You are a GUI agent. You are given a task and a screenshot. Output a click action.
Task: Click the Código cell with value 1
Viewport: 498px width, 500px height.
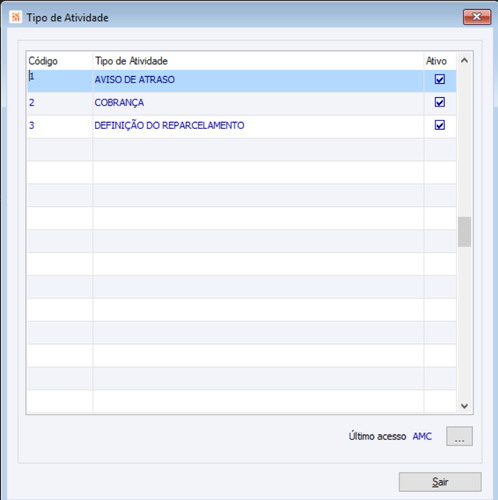(x=60, y=80)
